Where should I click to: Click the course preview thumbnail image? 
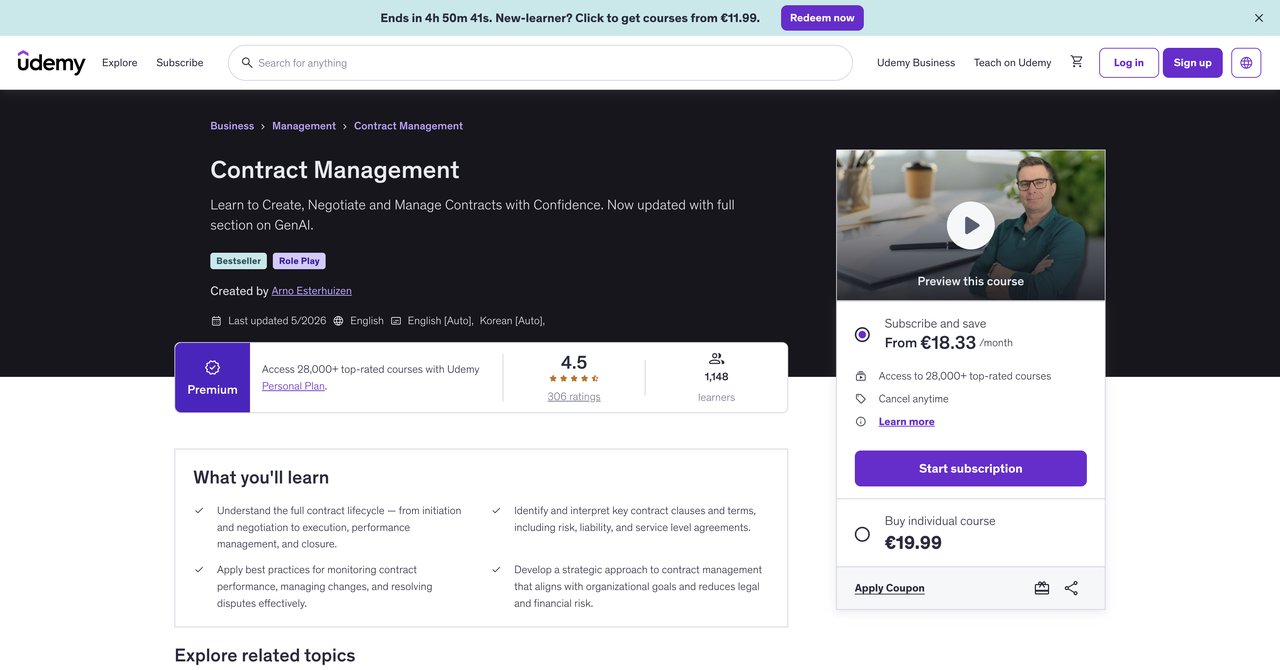(x=971, y=226)
